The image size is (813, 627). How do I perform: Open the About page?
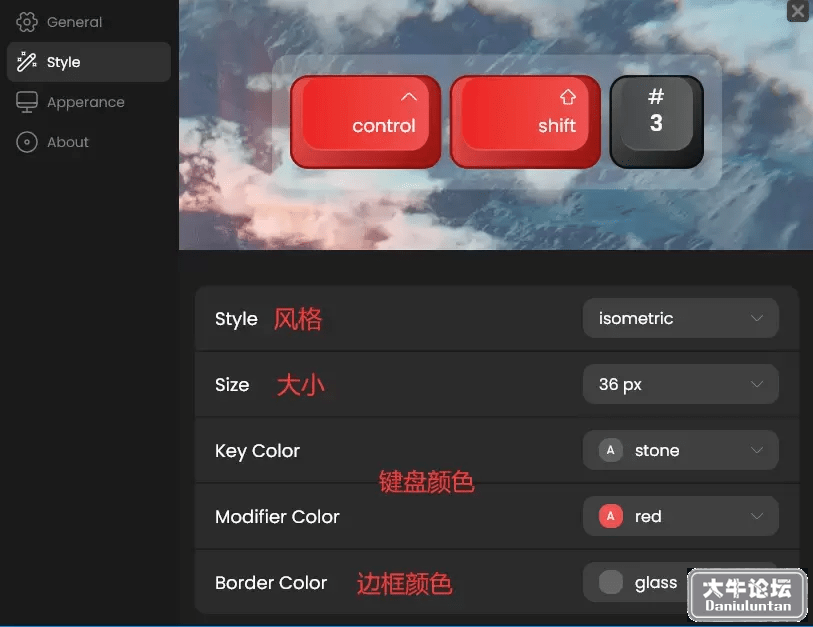tap(88, 142)
